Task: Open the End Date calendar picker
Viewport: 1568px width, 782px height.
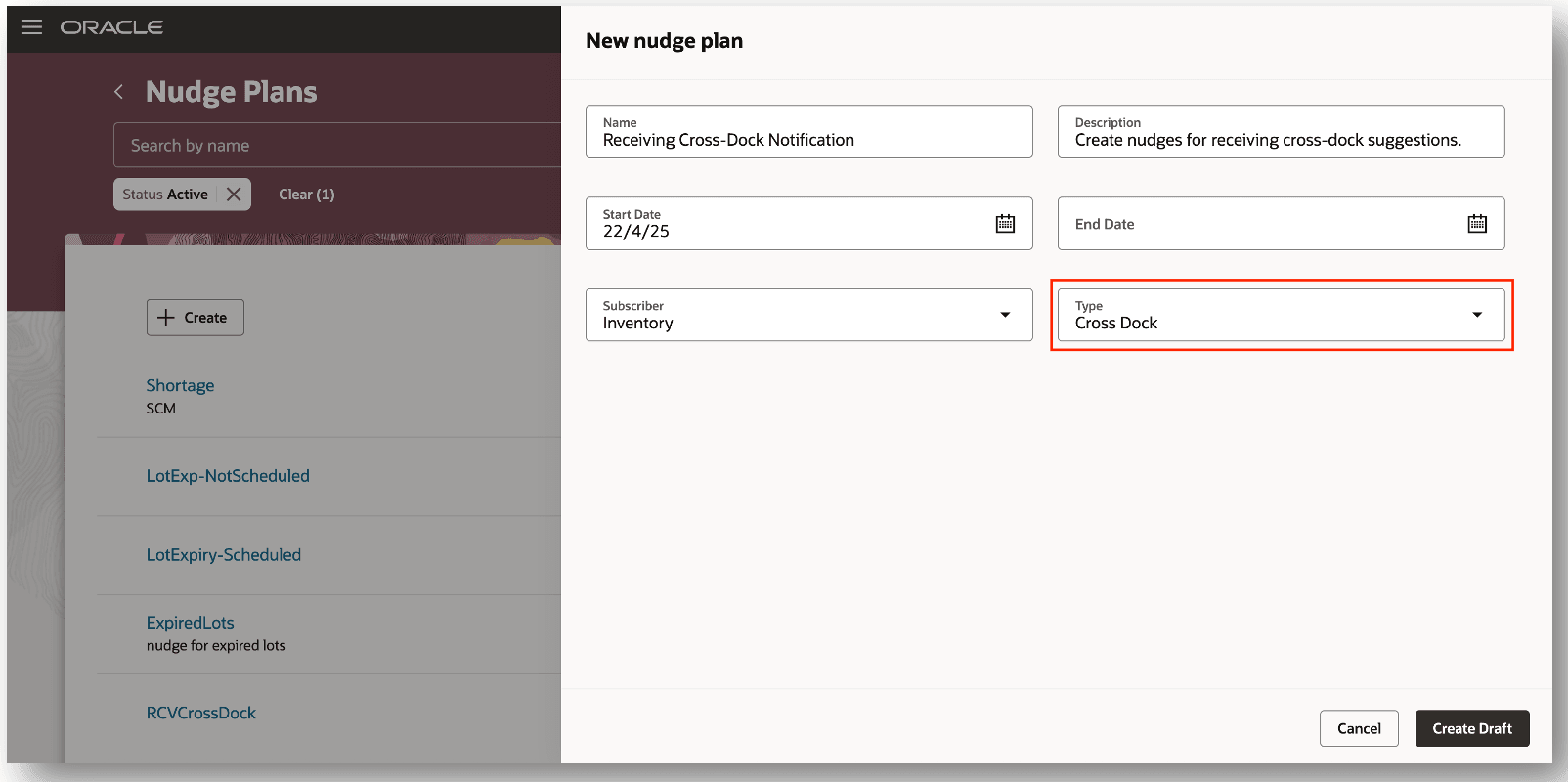Action: (x=1477, y=224)
